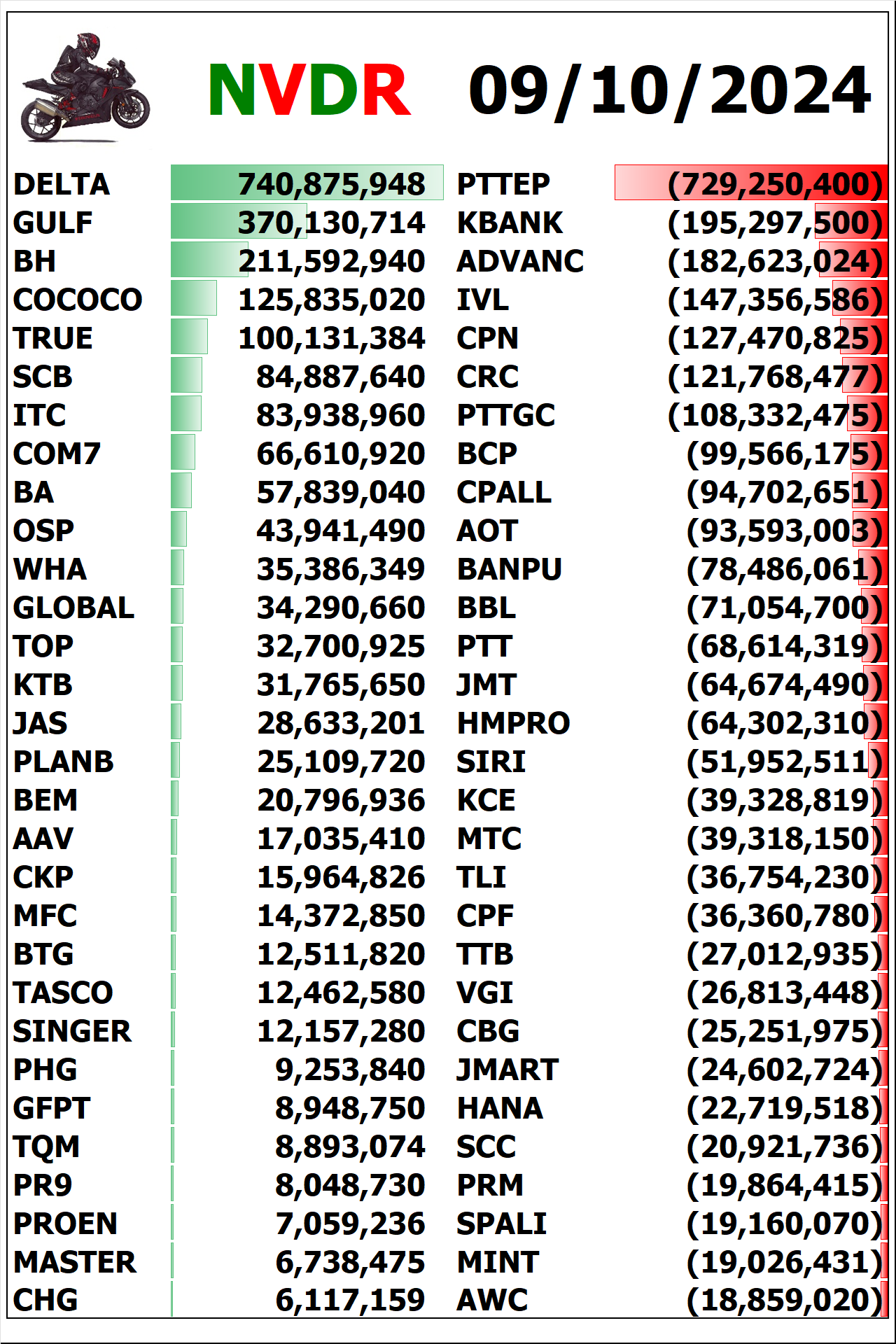Viewport: 896px width, 1344px height.
Task: Select the CHG ticker label
Action: pos(45,1300)
